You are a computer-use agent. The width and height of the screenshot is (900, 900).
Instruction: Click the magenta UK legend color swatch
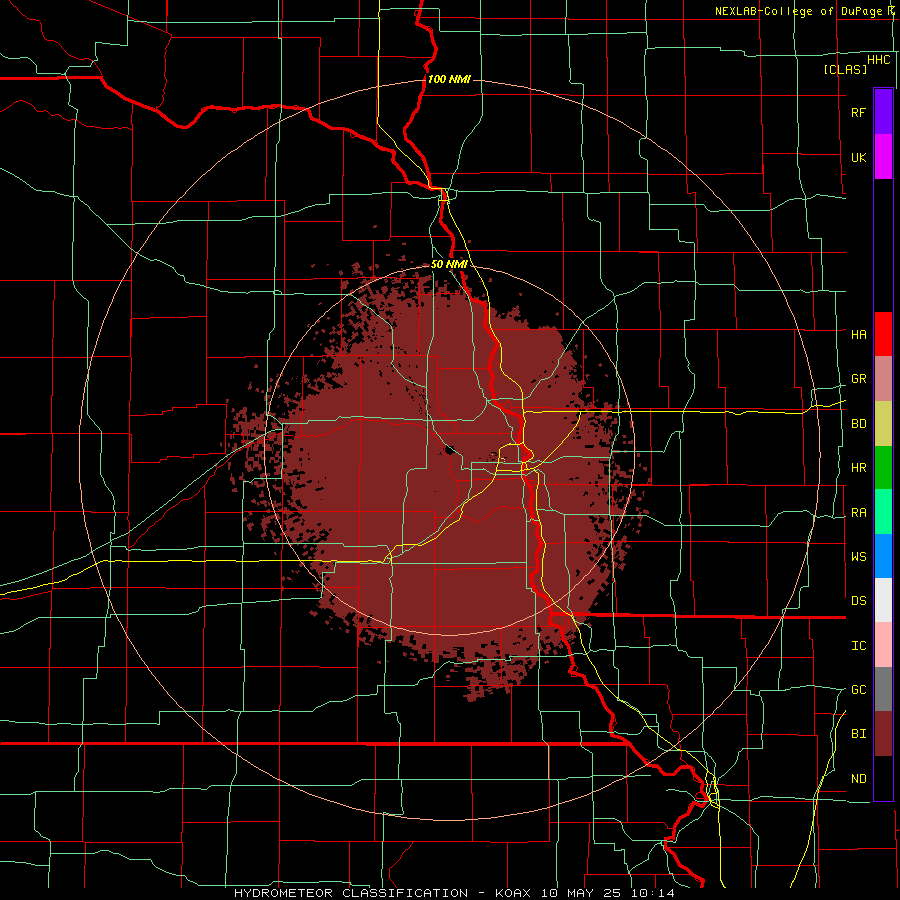click(883, 157)
